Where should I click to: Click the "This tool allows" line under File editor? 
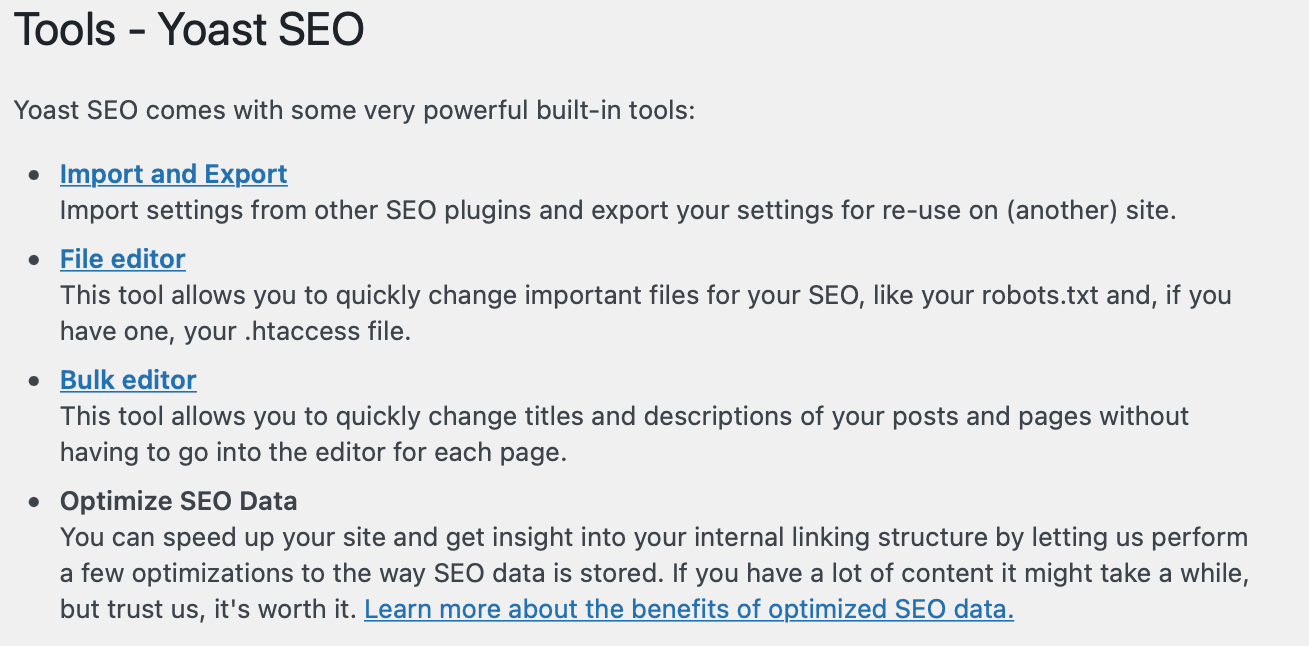pos(645,296)
